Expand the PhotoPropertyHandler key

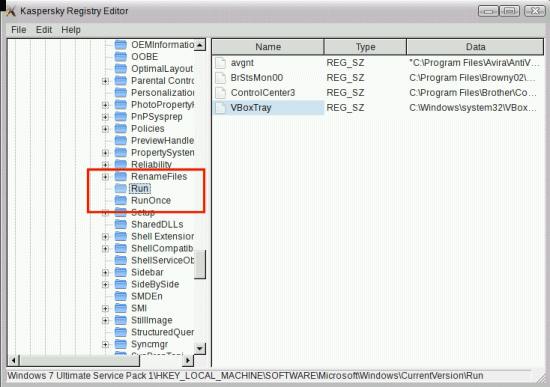coord(105,105)
